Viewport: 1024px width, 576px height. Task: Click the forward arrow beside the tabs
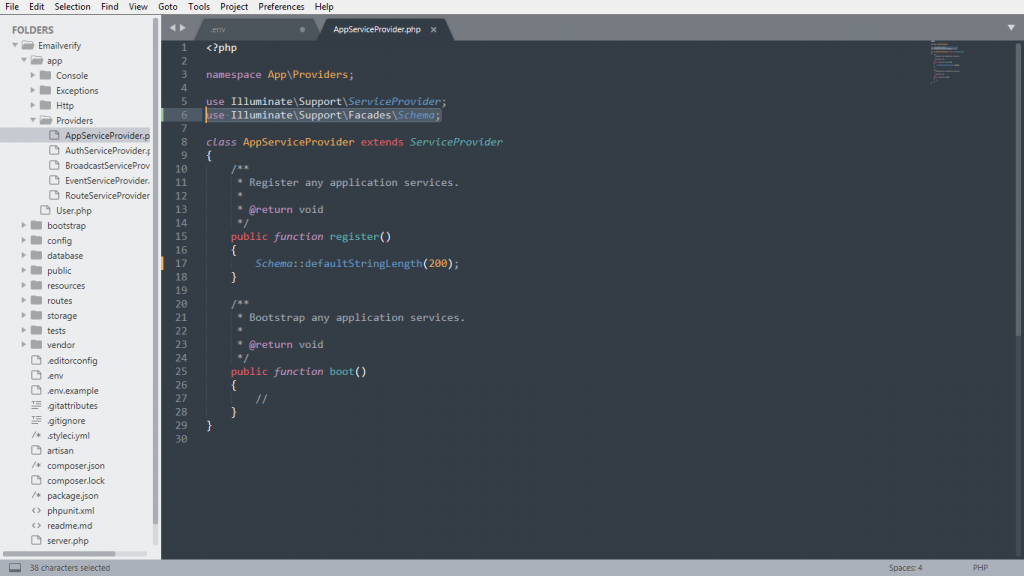pos(183,29)
